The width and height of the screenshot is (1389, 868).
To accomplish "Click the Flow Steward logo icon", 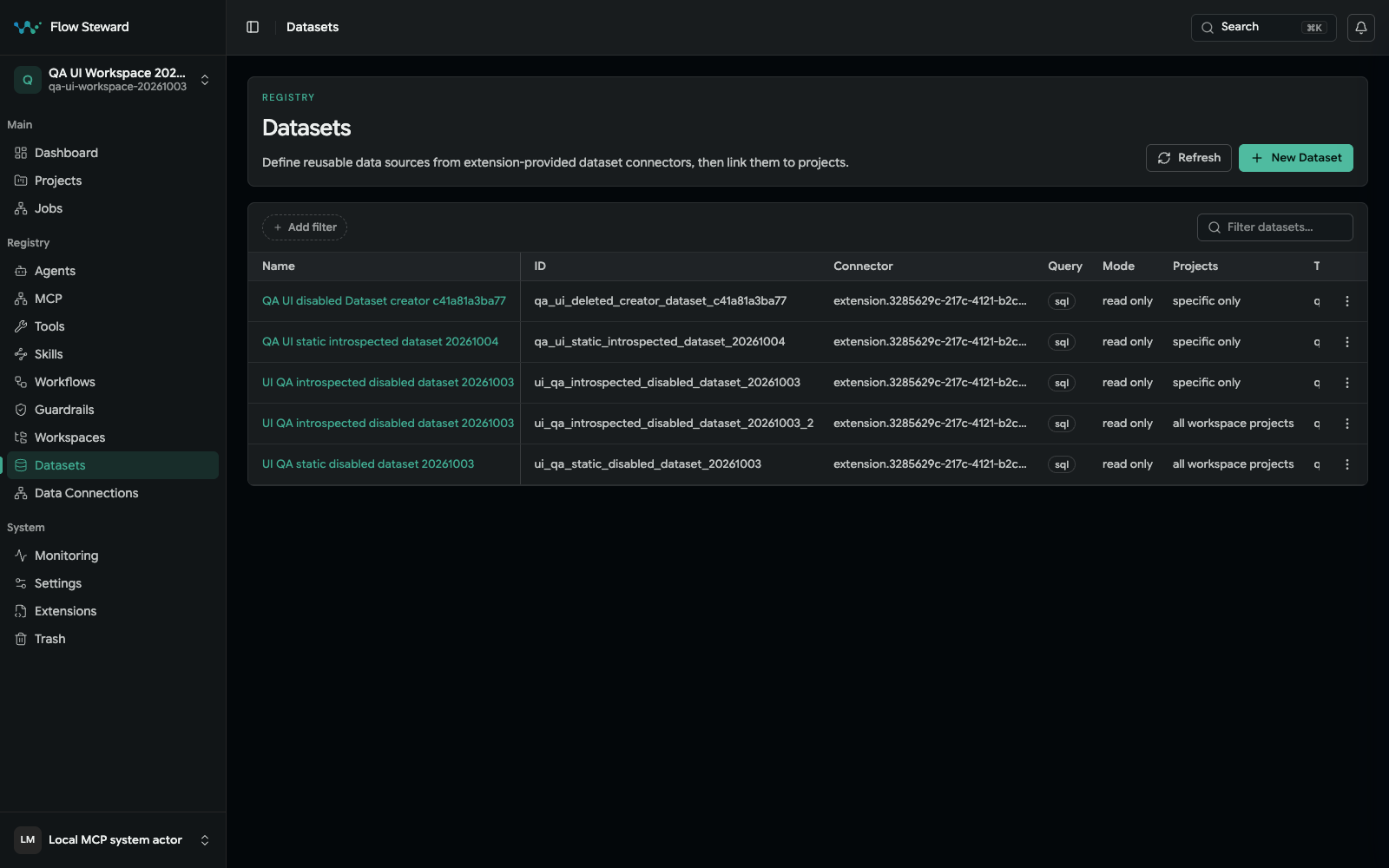I will coord(28,27).
